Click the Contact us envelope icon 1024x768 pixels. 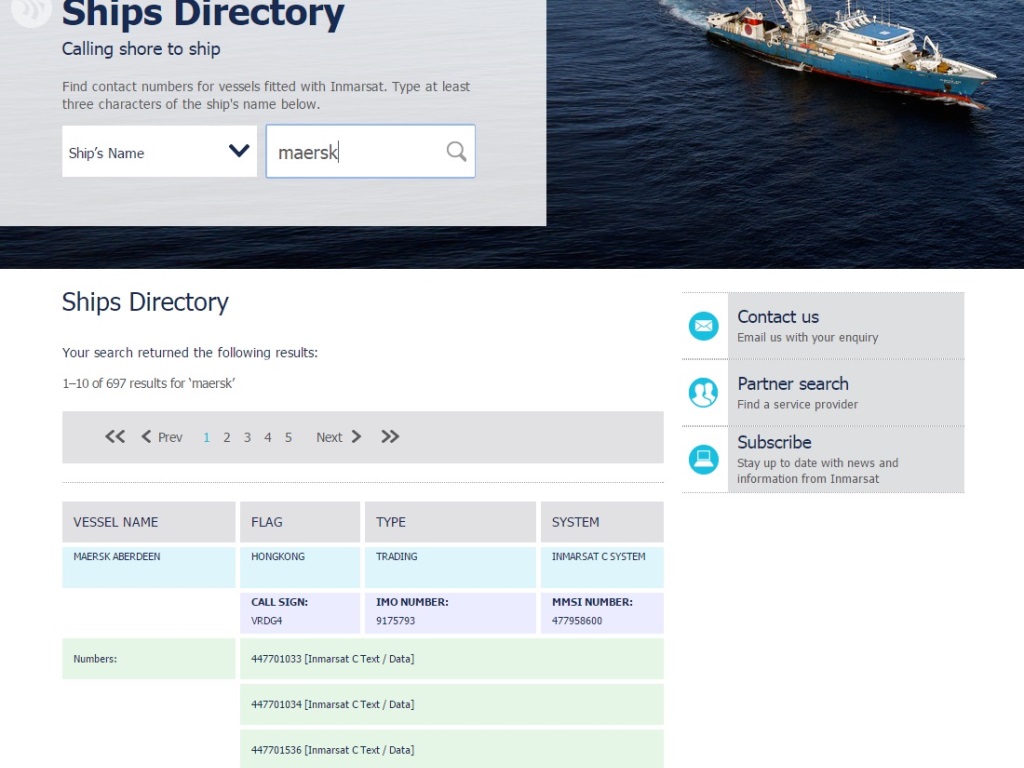pyautogui.click(x=704, y=326)
